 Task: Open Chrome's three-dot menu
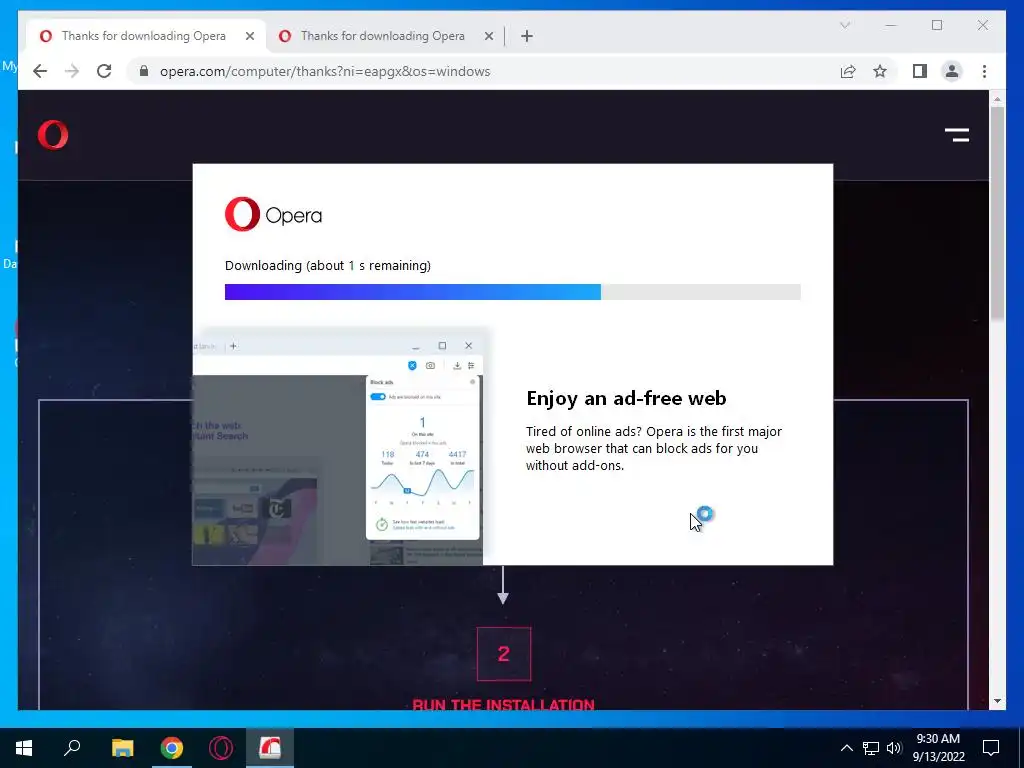coord(984,71)
